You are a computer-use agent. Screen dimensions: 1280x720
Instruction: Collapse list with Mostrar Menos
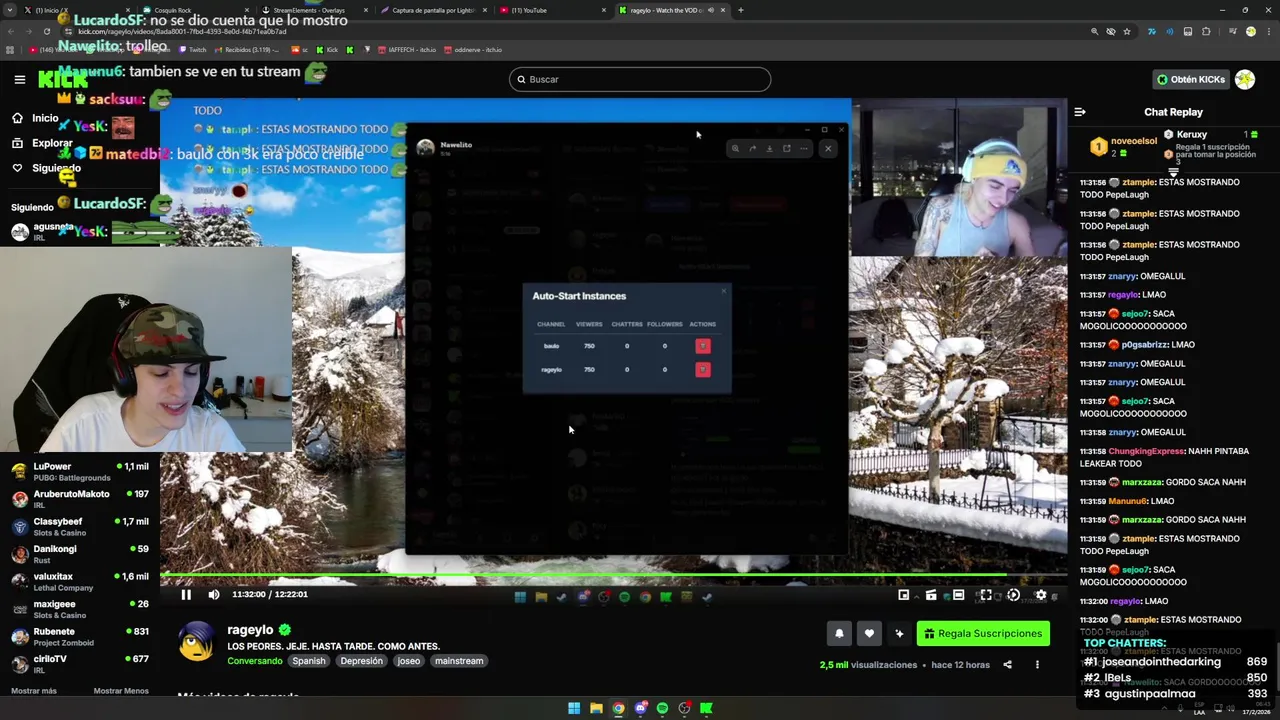121,691
